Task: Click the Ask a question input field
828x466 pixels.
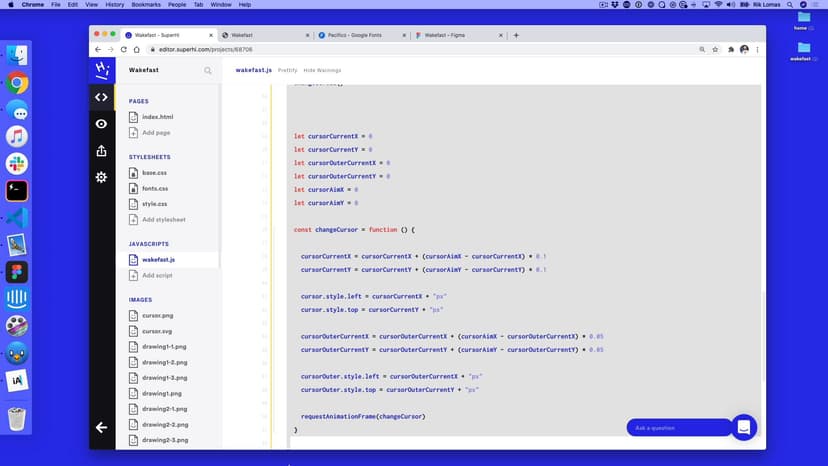Action: pos(676,428)
